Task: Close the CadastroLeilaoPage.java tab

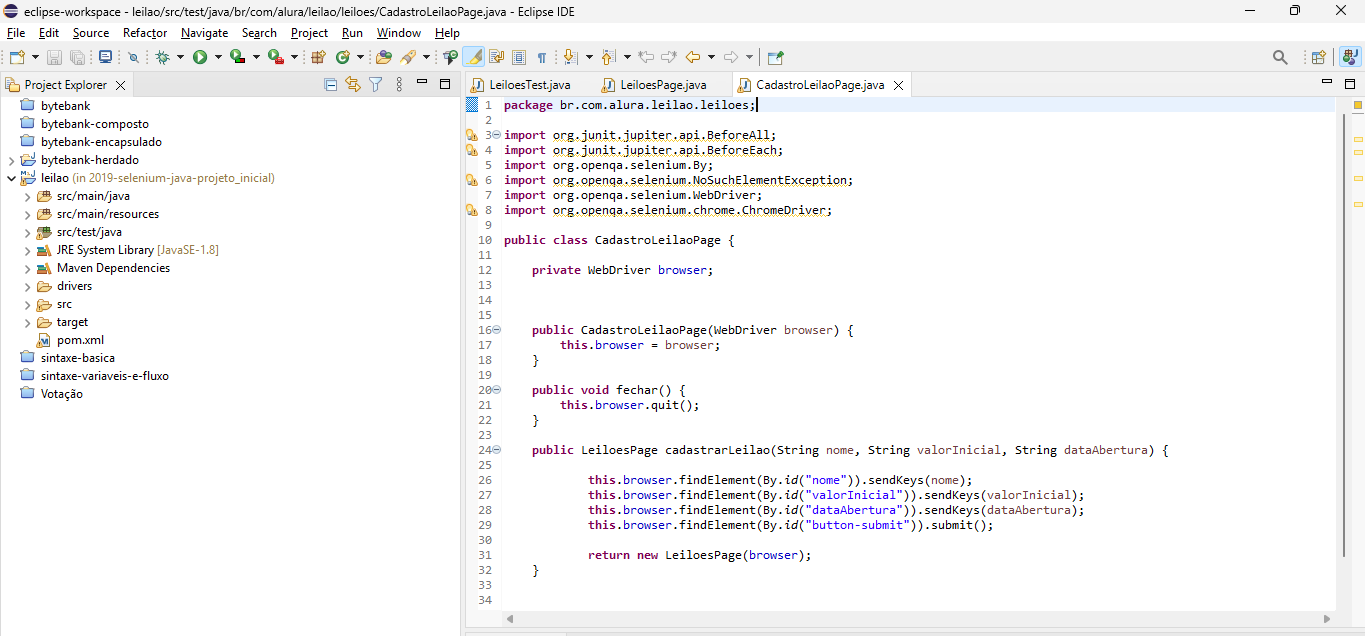Action: [898, 85]
